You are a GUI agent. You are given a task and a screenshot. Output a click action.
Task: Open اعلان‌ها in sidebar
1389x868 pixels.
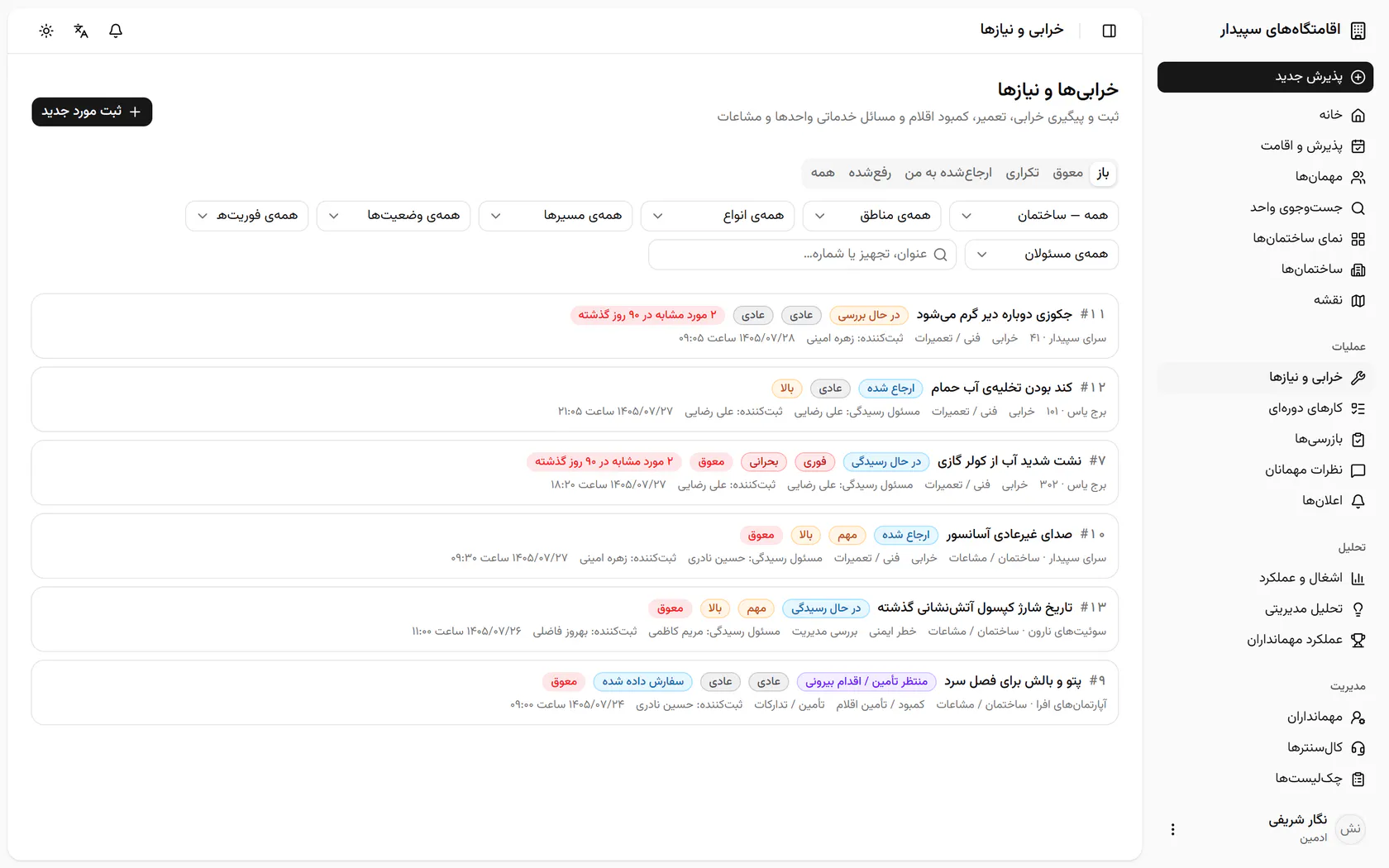[1265, 501]
